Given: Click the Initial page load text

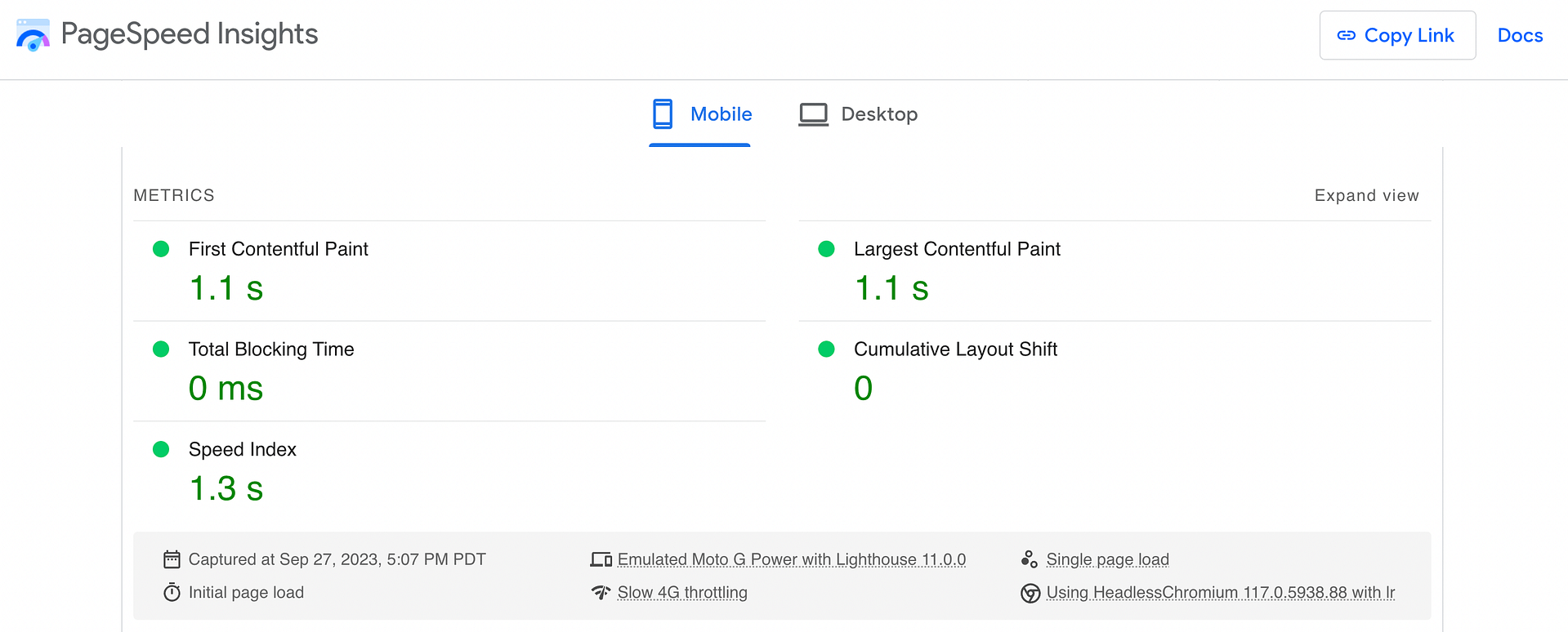Looking at the screenshot, I should pyautogui.click(x=246, y=593).
